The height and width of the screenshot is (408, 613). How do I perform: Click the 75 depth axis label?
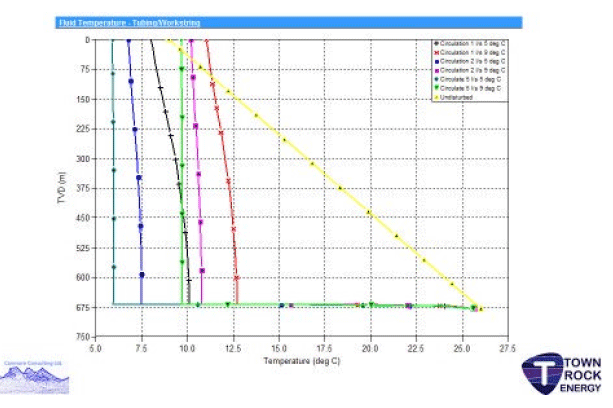pos(85,70)
